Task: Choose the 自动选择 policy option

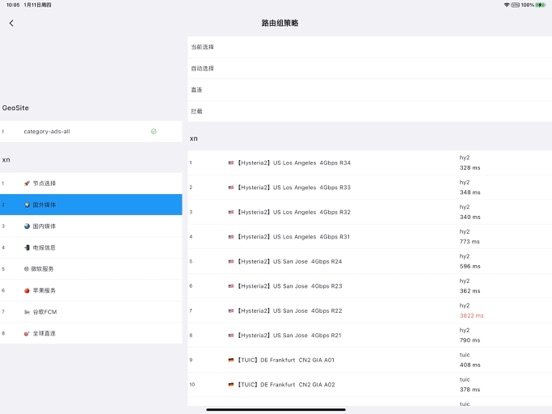Action: (x=370, y=68)
